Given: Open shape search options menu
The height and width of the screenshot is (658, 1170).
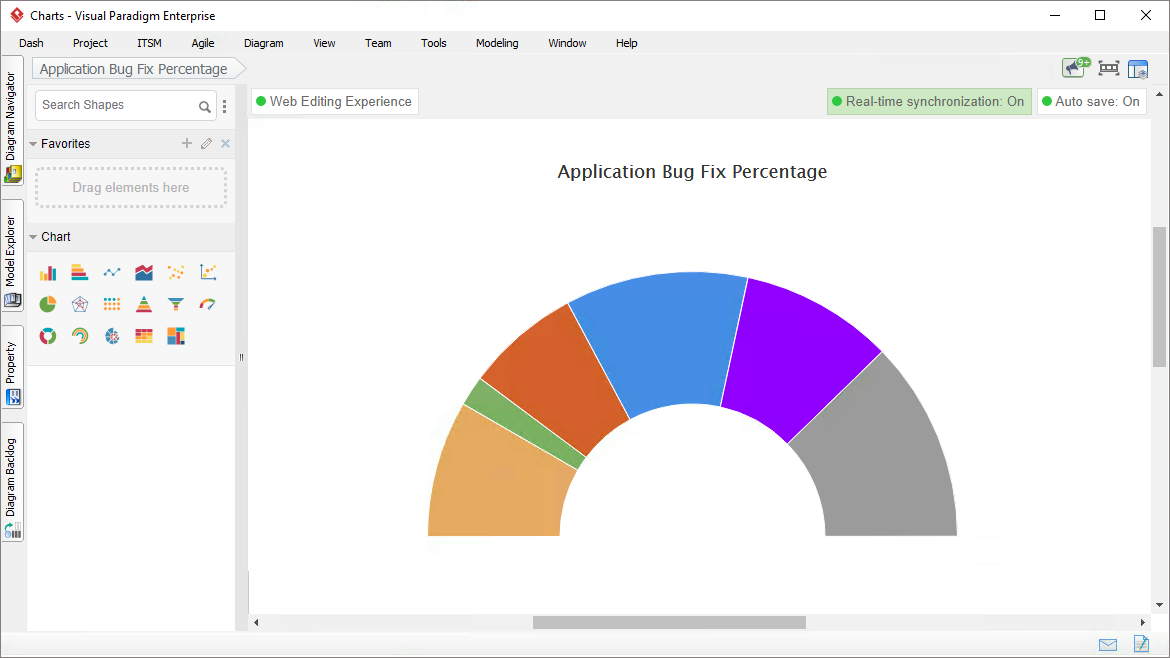Looking at the screenshot, I should pos(224,106).
